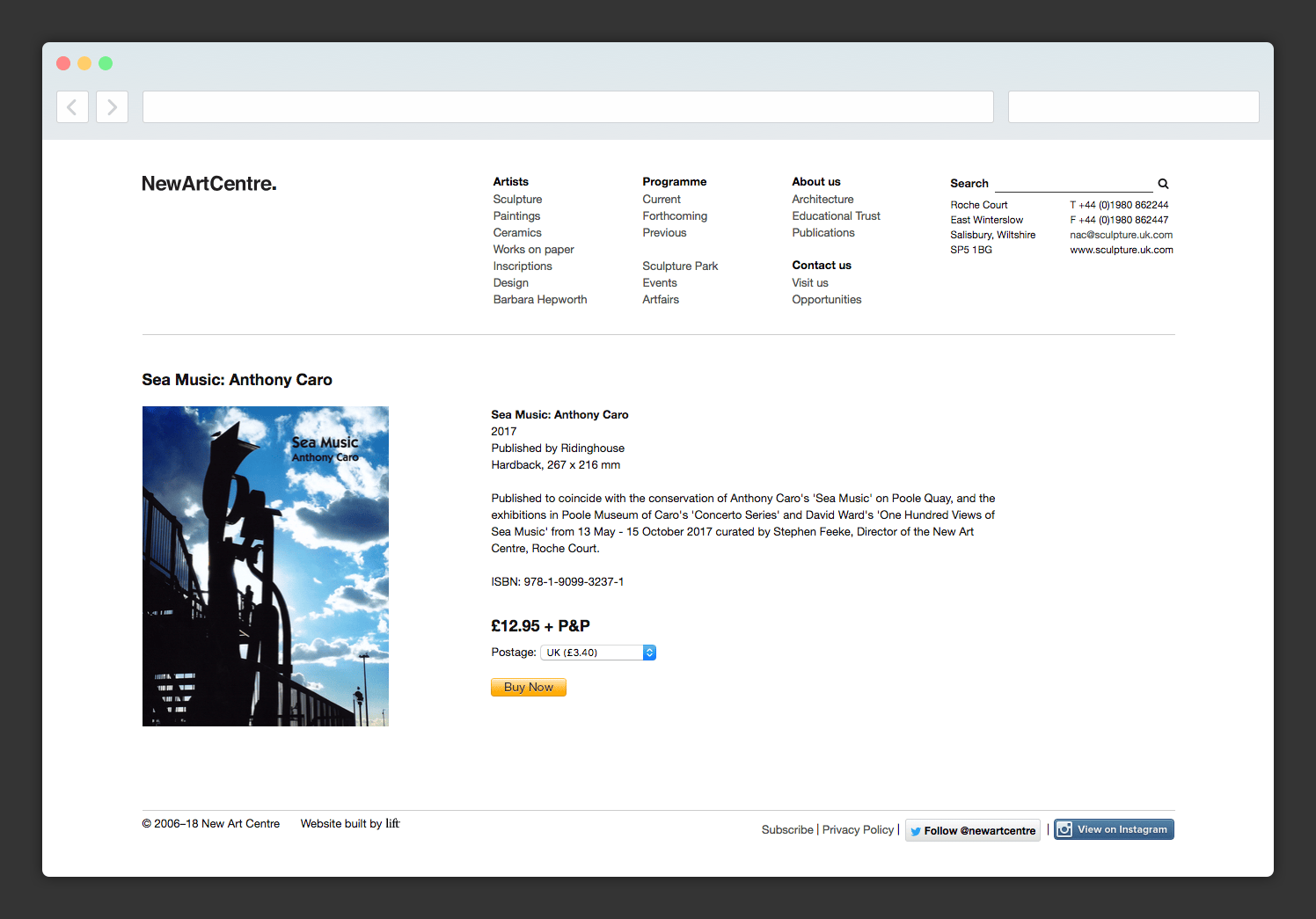Open Educational Trust page
This screenshot has height=919, width=1316.
tap(837, 215)
